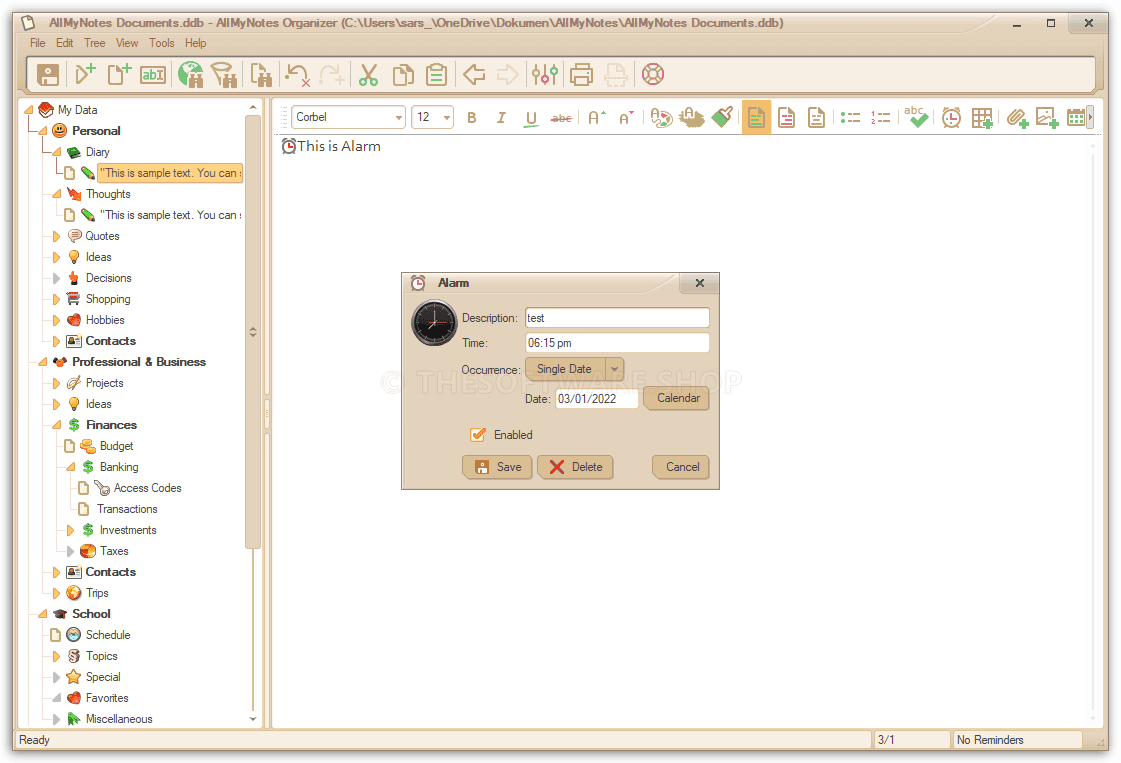Open the font size 12 dropdown
This screenshot has width=1121, height=763.
[447, 117]
